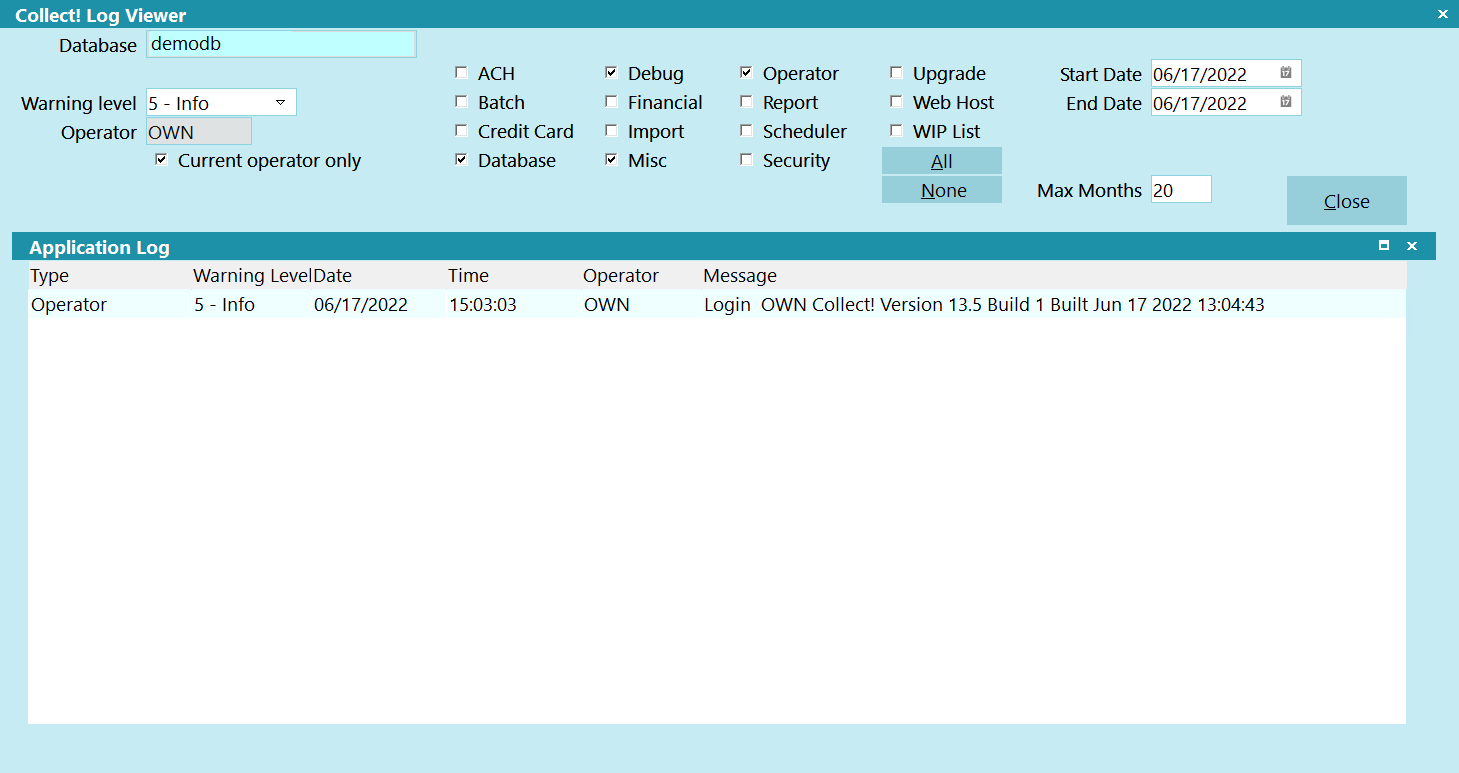1459x773 pixels.
Task: Sort by the Type column header
Action: click(50, 275)
